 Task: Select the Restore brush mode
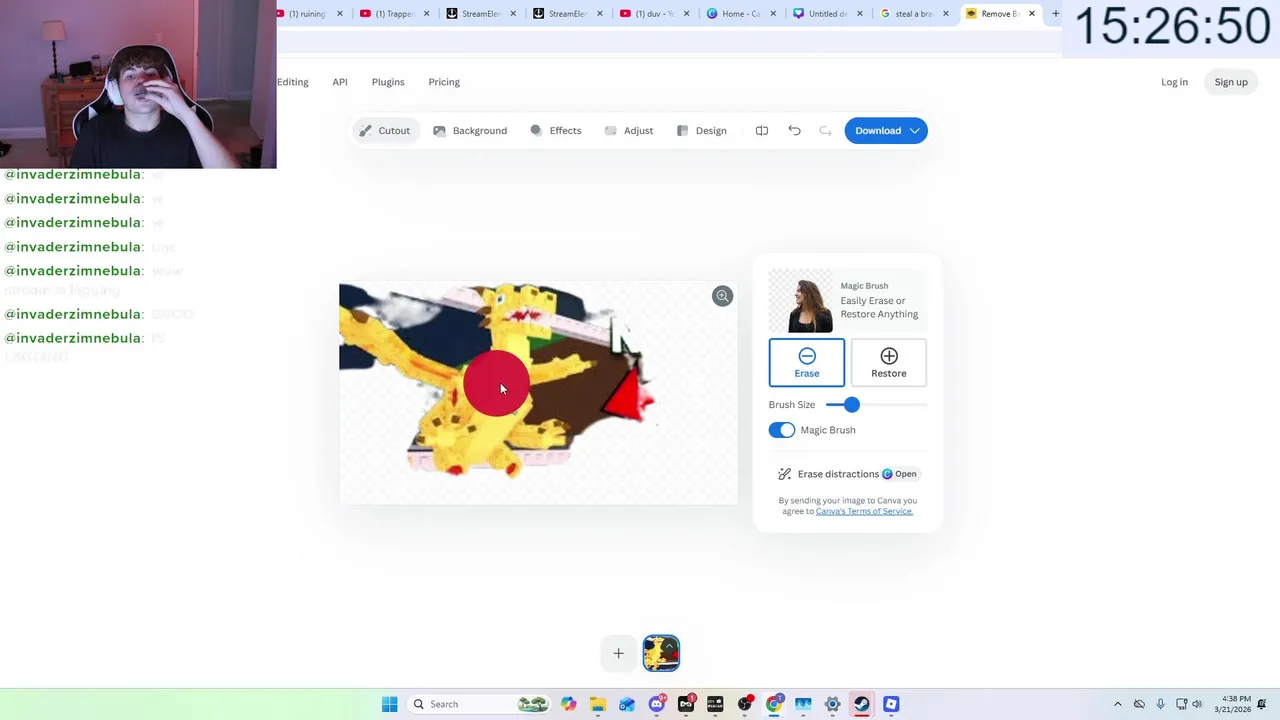point(889,362)
